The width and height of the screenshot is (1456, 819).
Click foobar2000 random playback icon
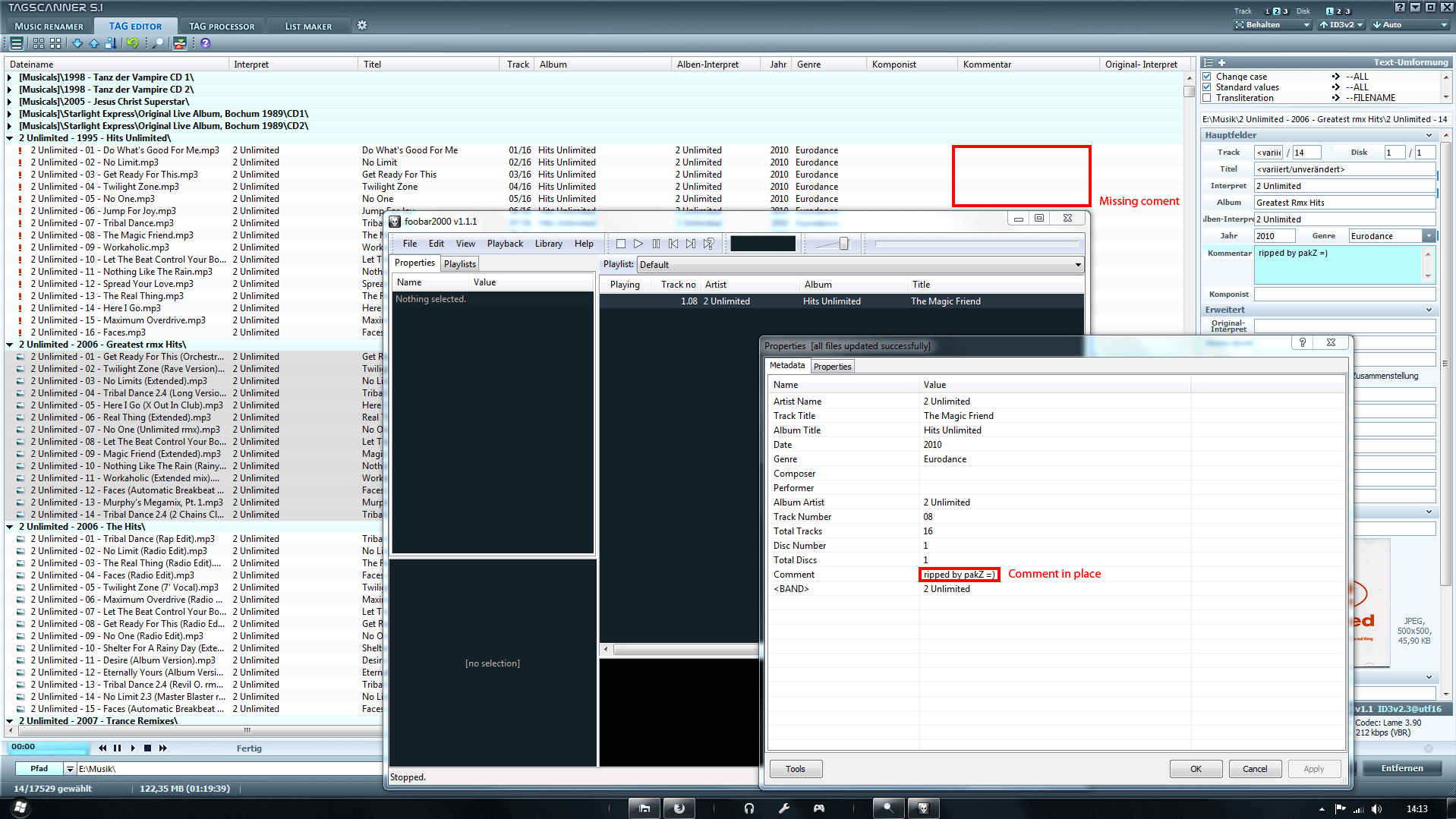[708, 244]
